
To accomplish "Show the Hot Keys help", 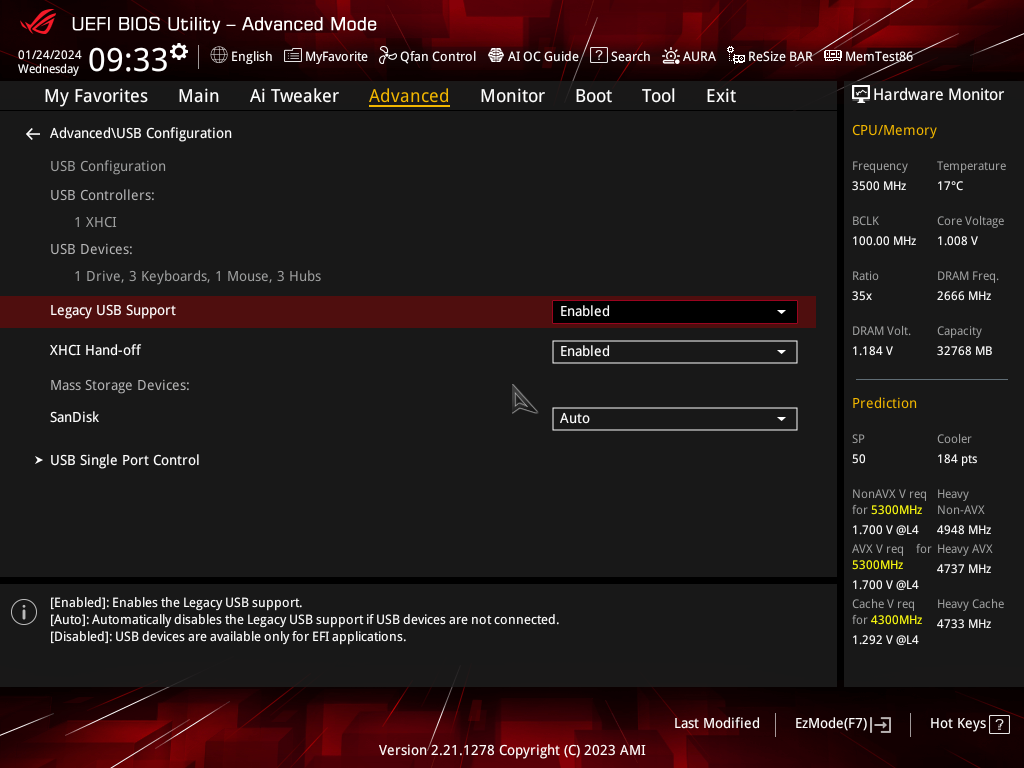I will click(968, 723).
